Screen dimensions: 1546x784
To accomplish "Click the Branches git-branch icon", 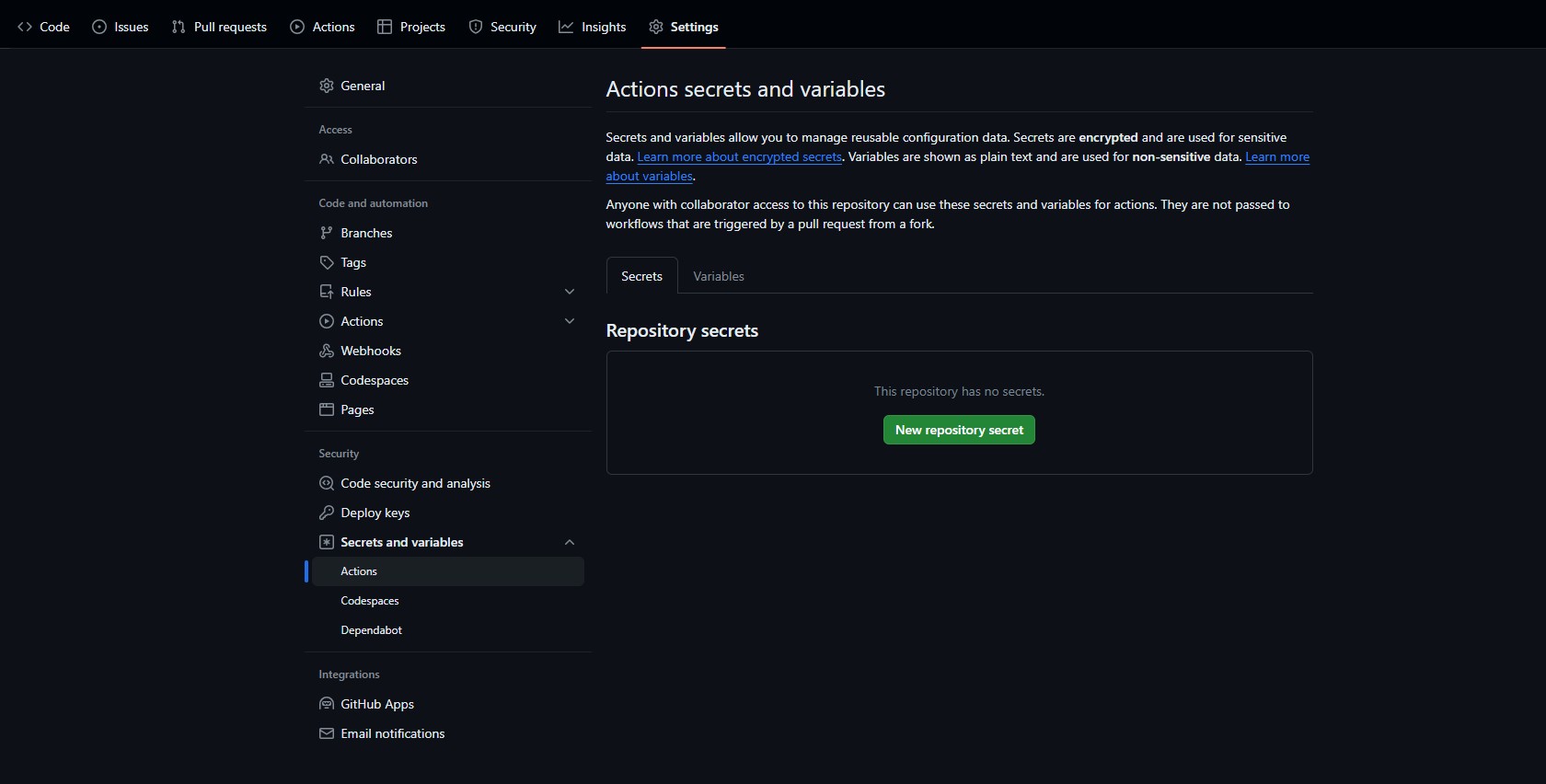I will (x=326, y=233).
